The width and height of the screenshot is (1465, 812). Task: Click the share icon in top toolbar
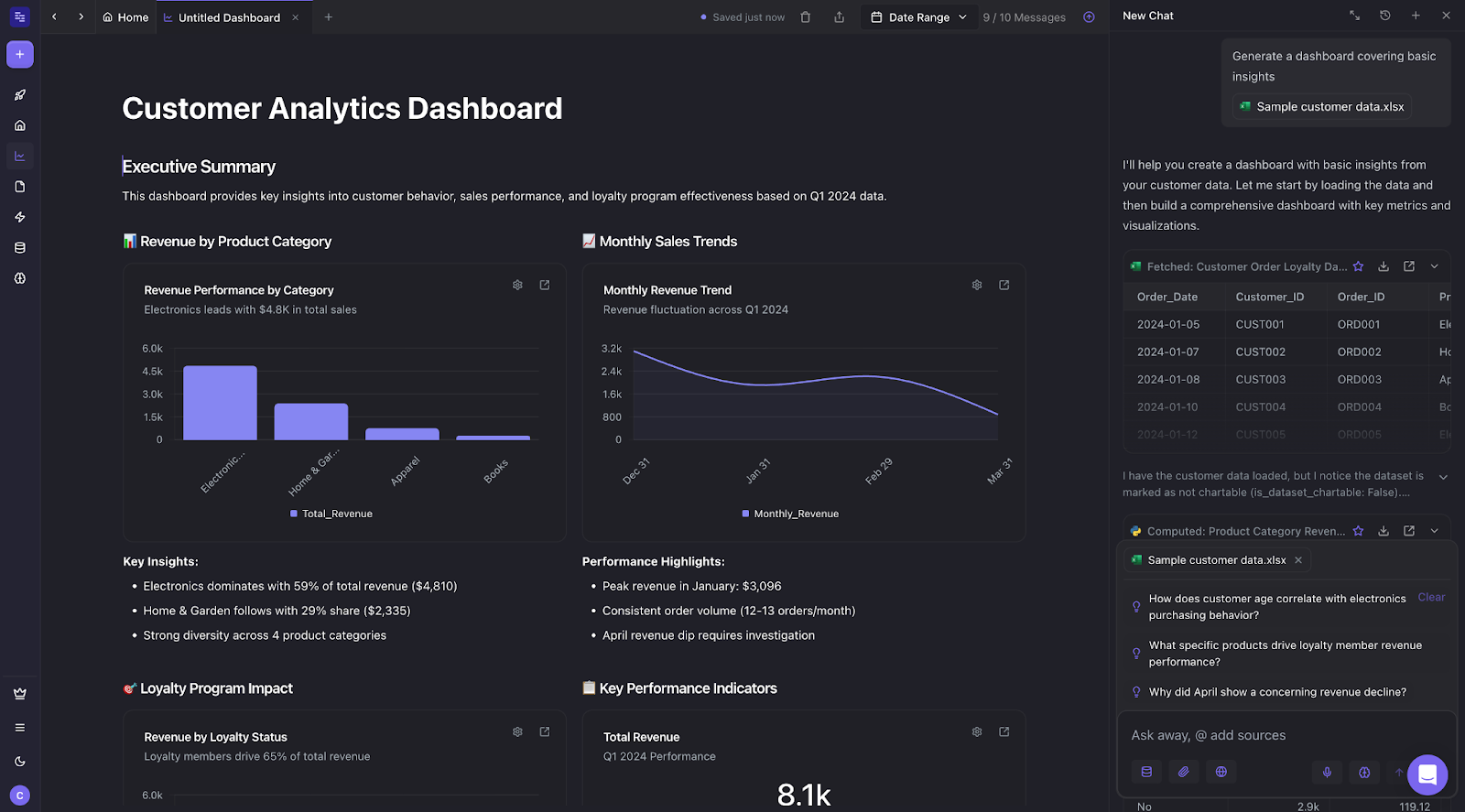839,17
